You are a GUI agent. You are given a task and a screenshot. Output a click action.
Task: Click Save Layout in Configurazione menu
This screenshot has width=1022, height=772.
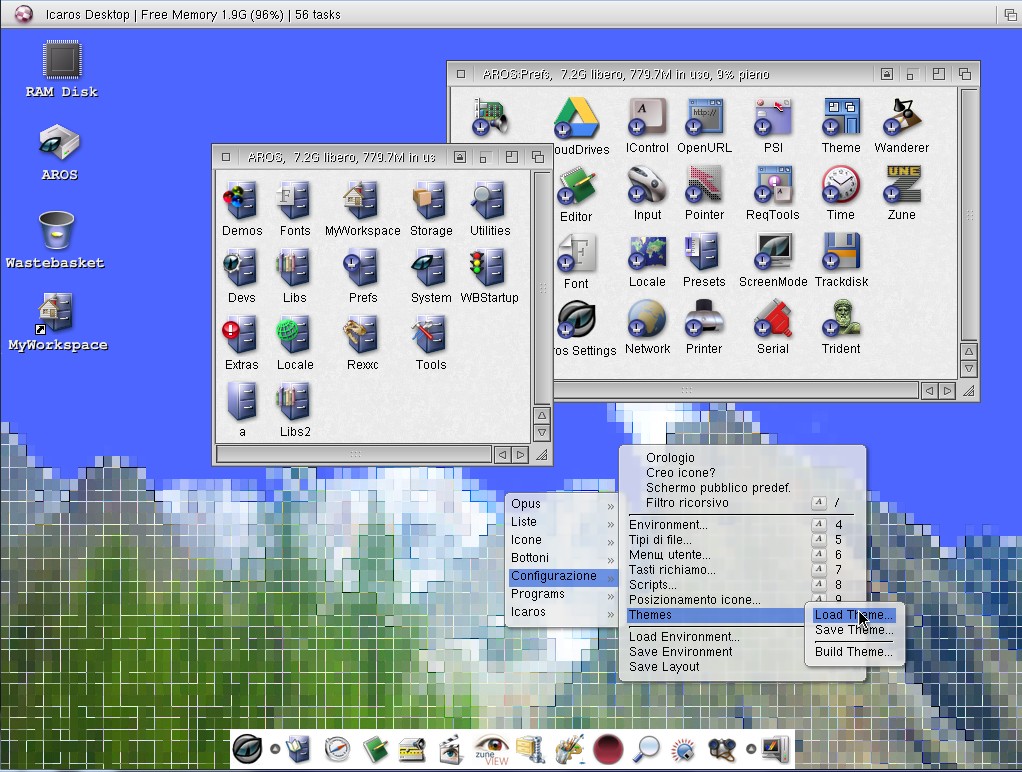[x=664, y=667]
